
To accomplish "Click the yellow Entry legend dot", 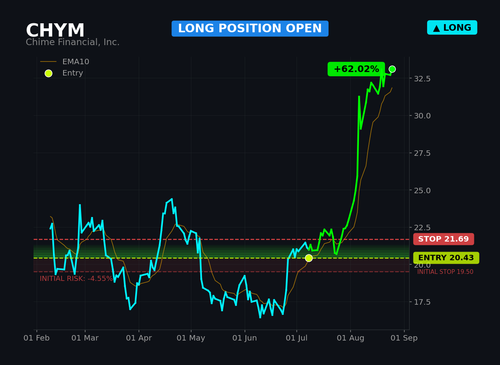I will point(48,73).
